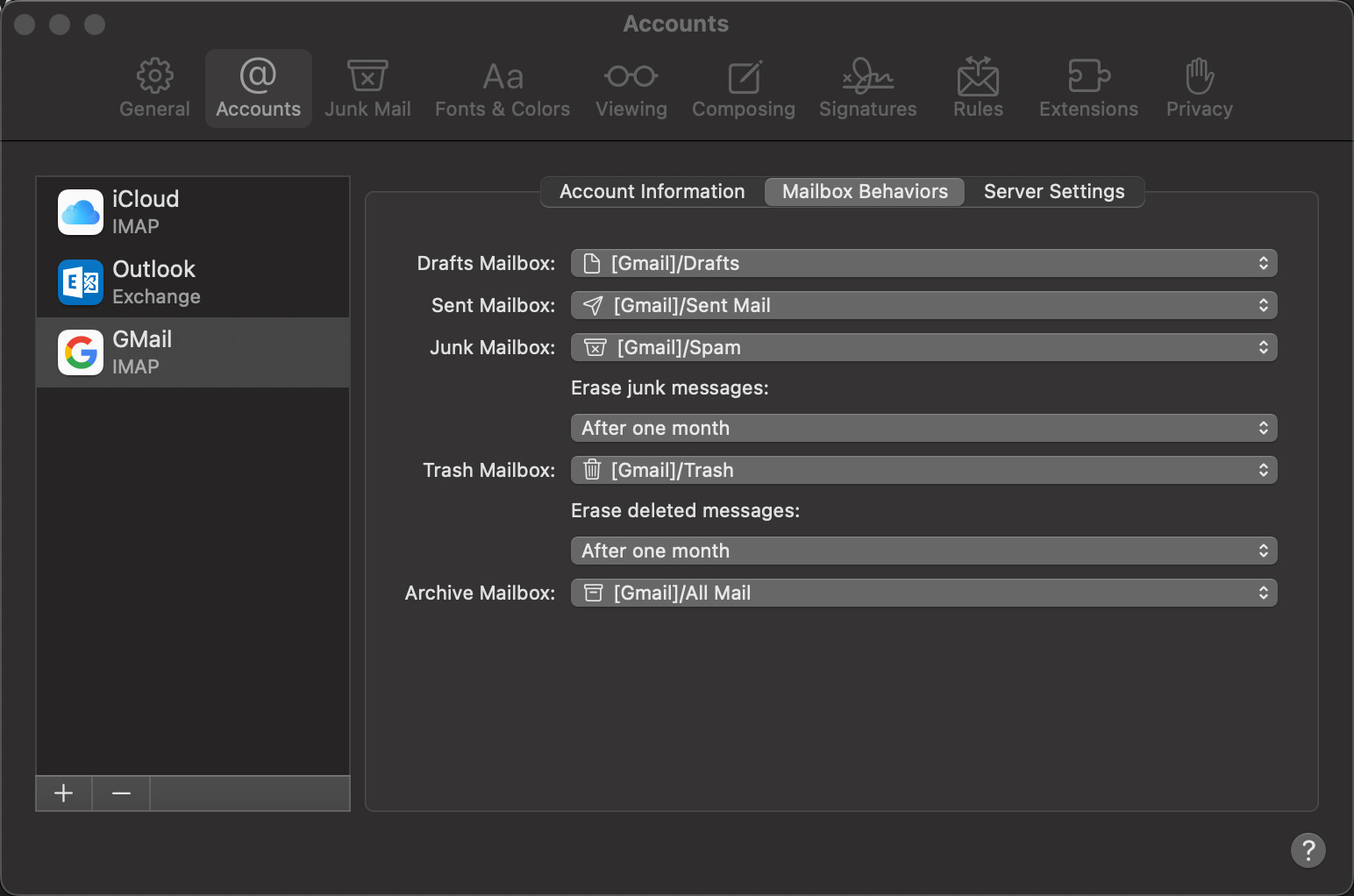The image size is (1354, 896).
Task: Change the Trash Mailbox selection
Action: [x=923, y=470]
